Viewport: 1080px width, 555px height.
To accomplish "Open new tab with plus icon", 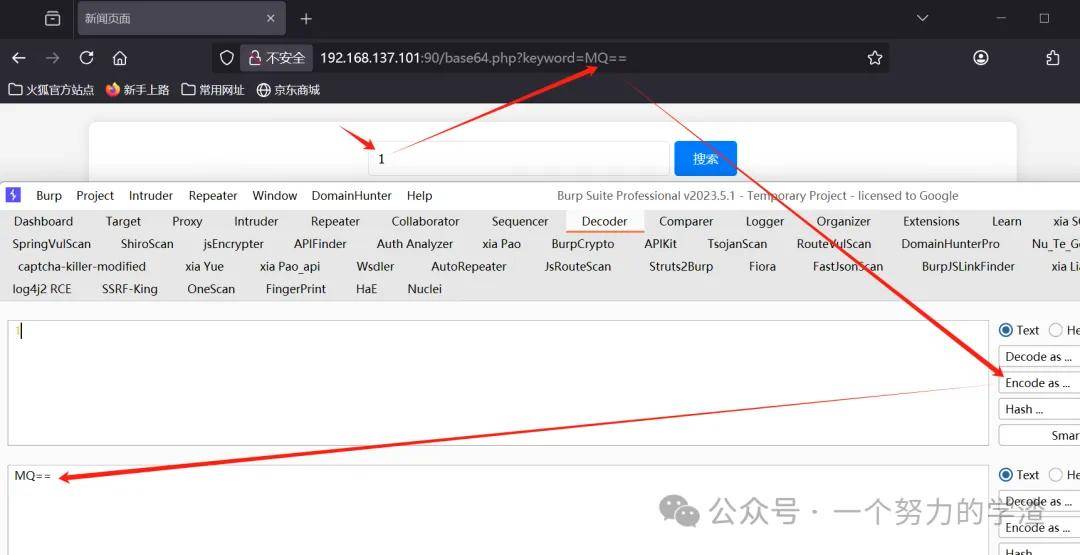I will (x=307, y=19).
